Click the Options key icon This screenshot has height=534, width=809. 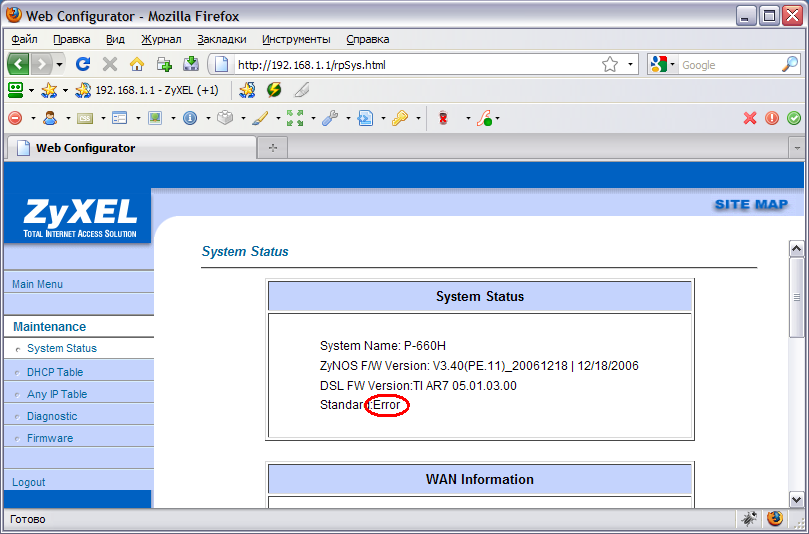click(x=400, y=118)
